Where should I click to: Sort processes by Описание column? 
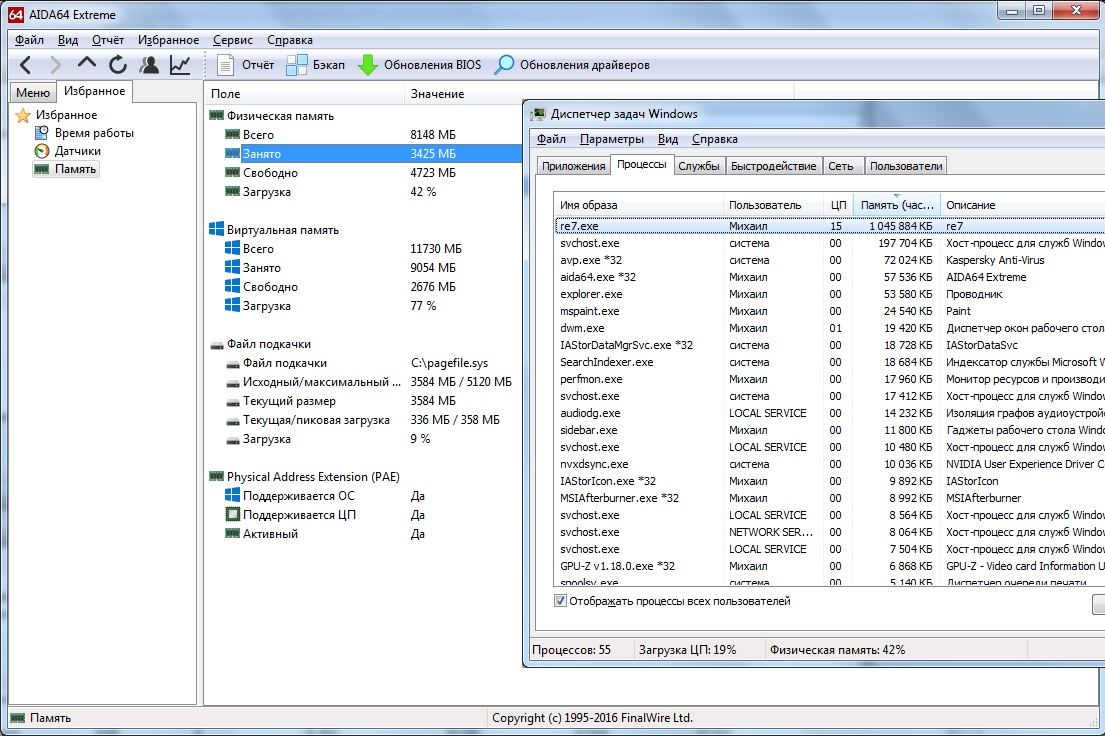(x=1023, y=205)
